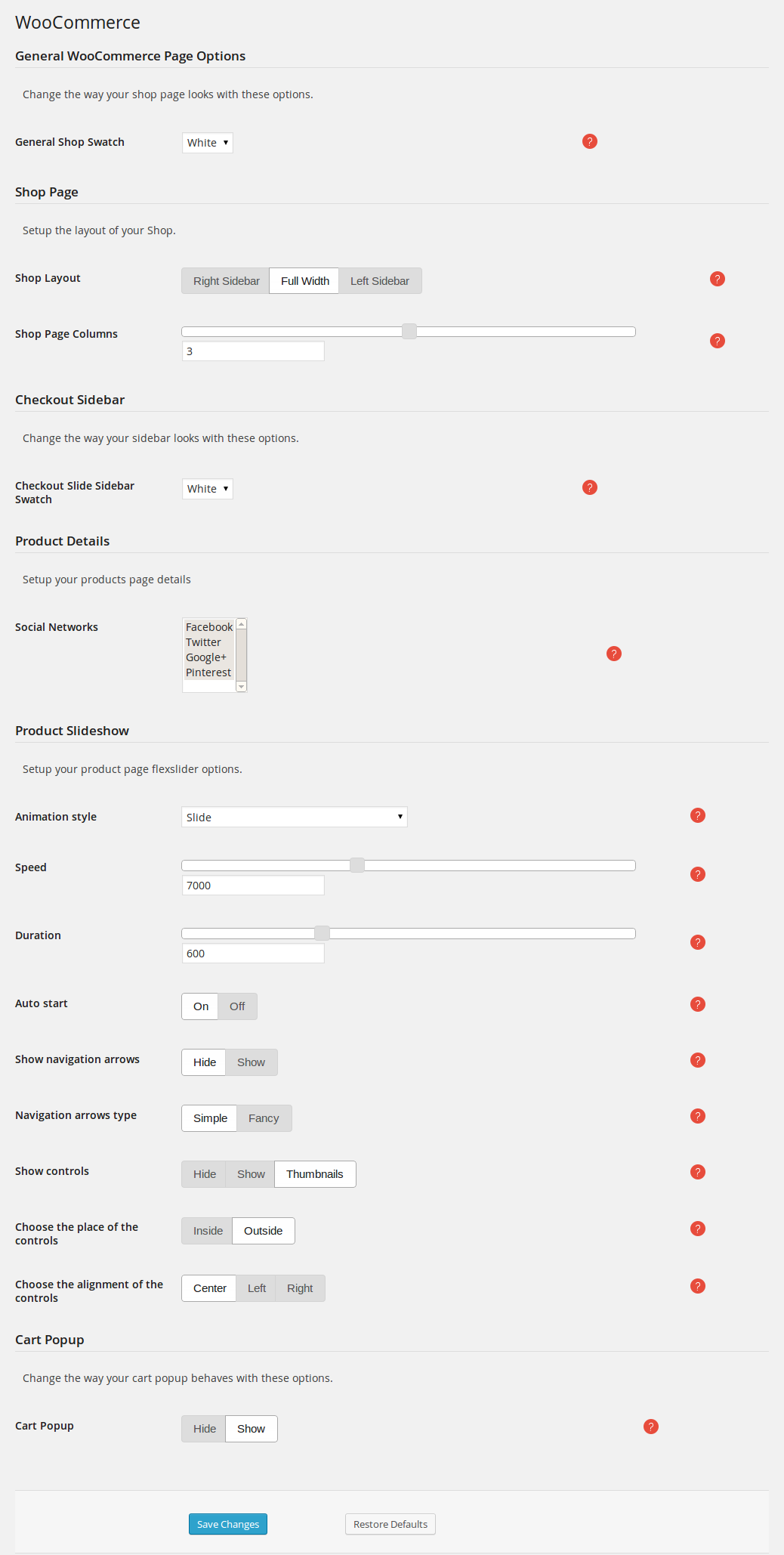This screenshot has width=784, height=1555.
Task: Set Show controls to Show
Action: [251, 1174]
